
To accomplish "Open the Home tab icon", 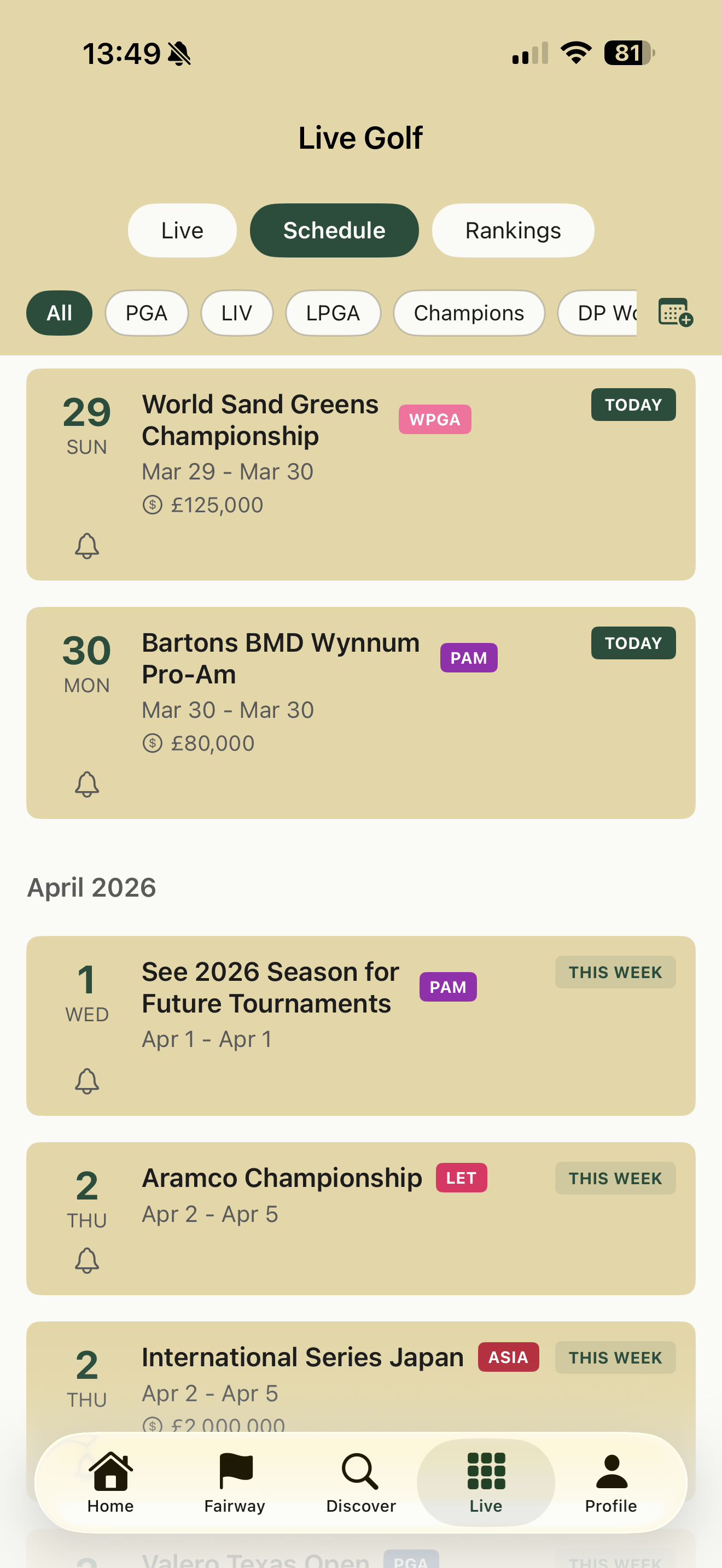I will pos(111,1471).
